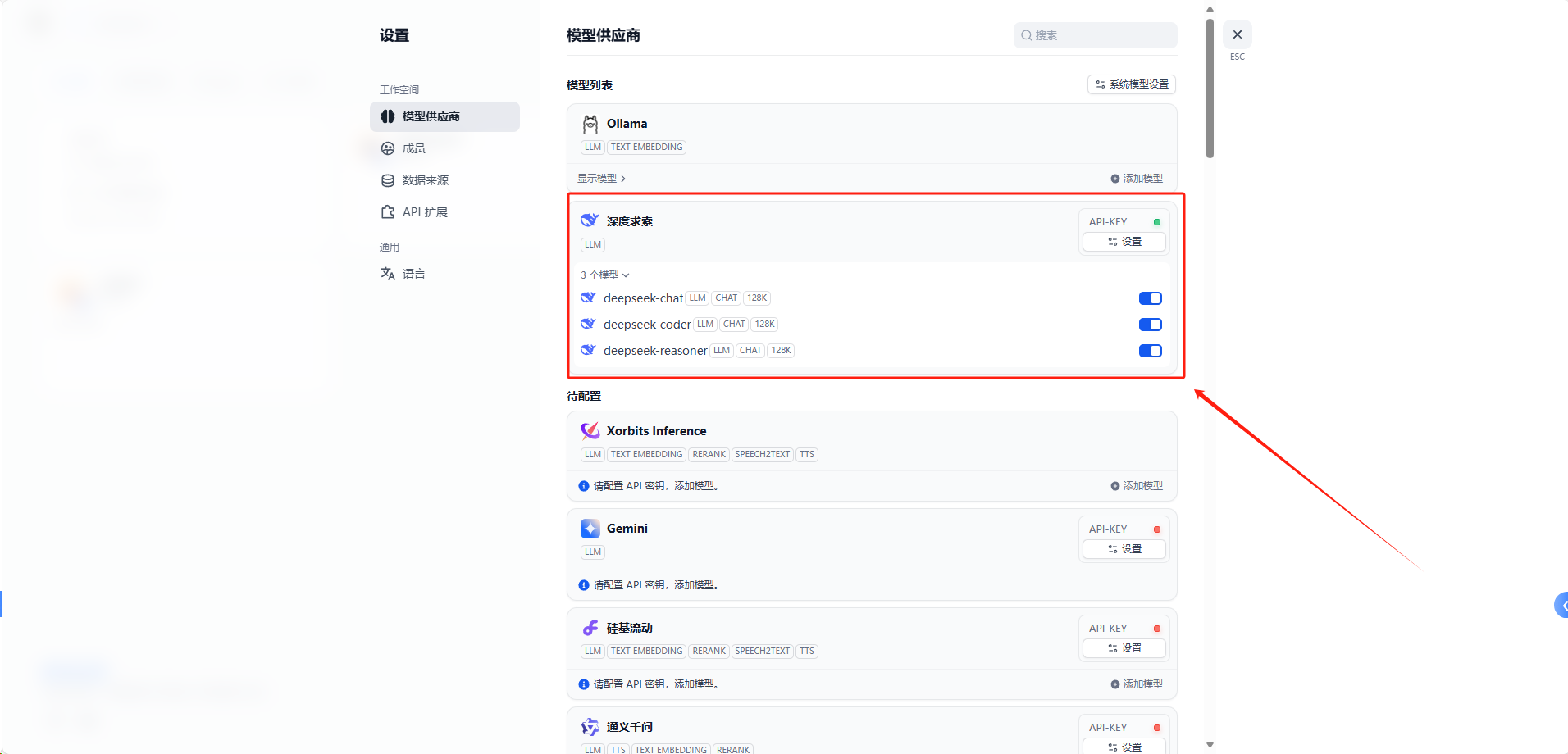Close the settings panel with the X
The height and width of the screenshot is (754, 1568).
coord(1238,34)
